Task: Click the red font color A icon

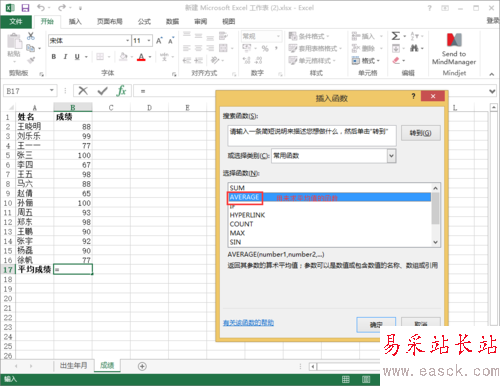Action: [141, 57]
